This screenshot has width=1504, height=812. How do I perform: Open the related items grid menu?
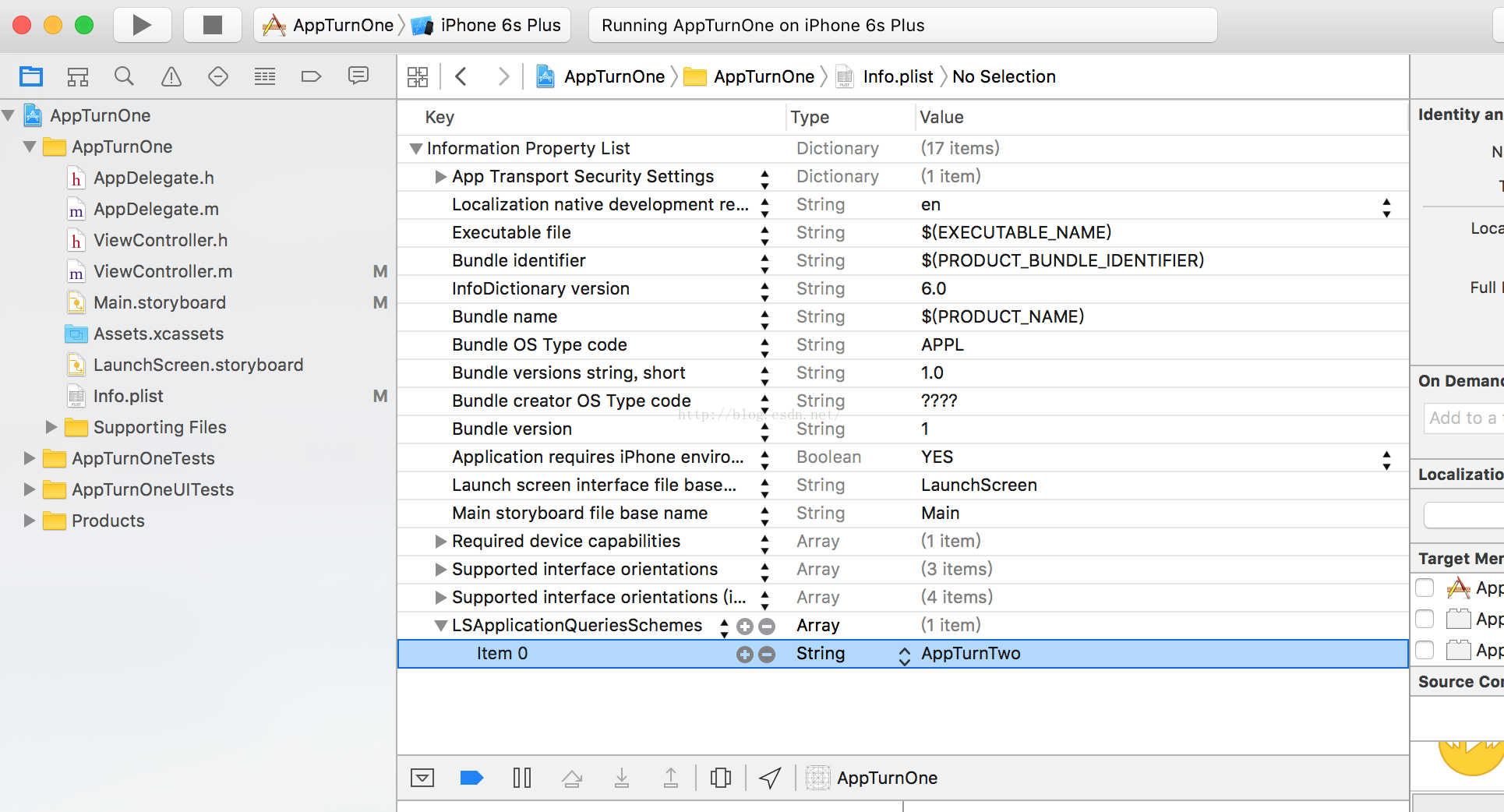[418, 76]
